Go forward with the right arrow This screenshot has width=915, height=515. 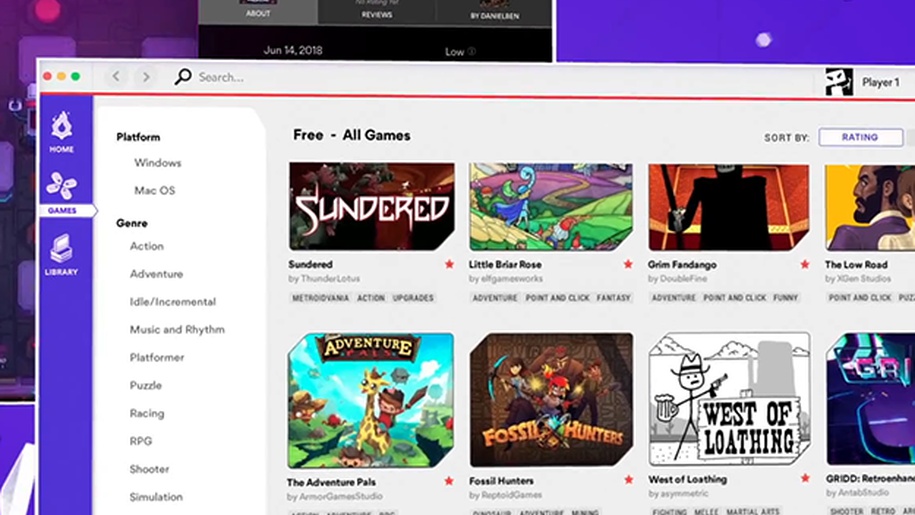tap(146, 76)
